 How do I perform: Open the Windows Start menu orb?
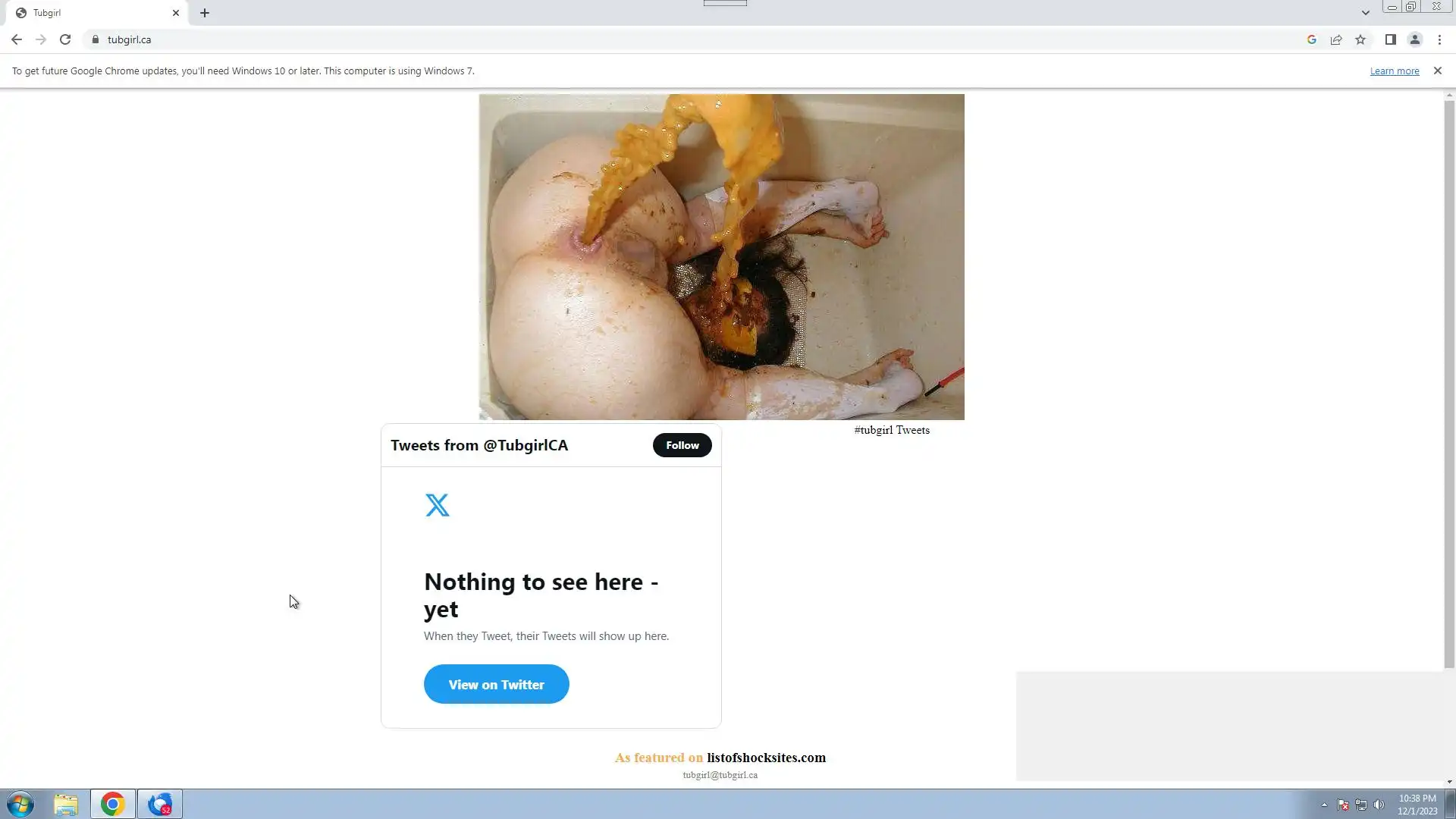20,804
